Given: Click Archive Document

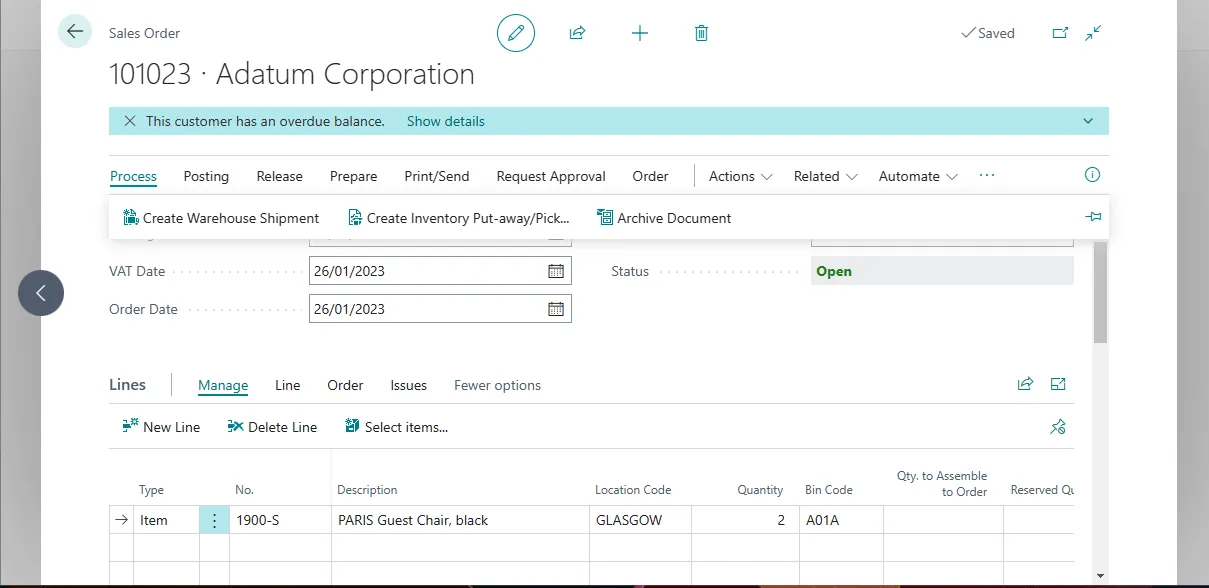Looking at the screenshot, I should point(664,218).
